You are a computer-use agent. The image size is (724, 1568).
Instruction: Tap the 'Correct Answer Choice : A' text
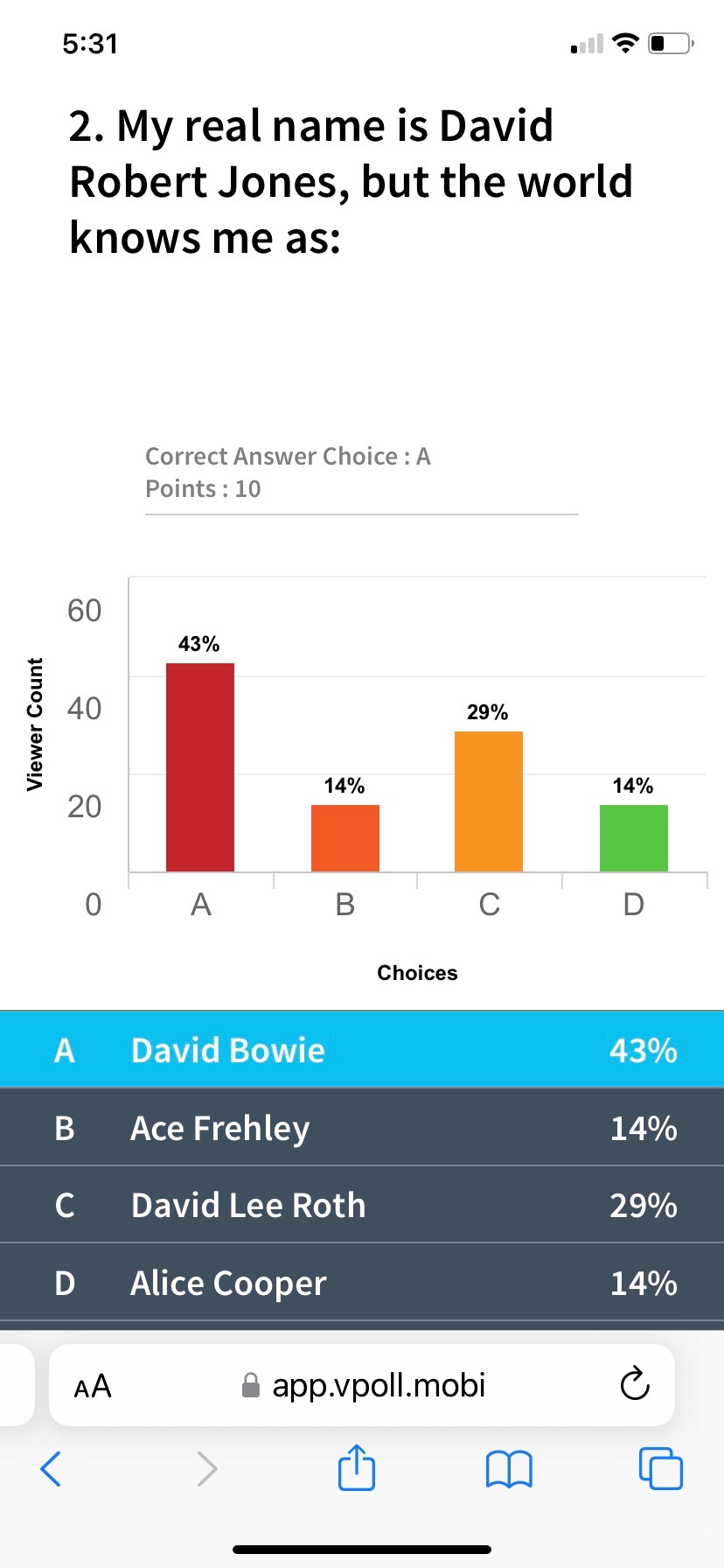(288, 456)
